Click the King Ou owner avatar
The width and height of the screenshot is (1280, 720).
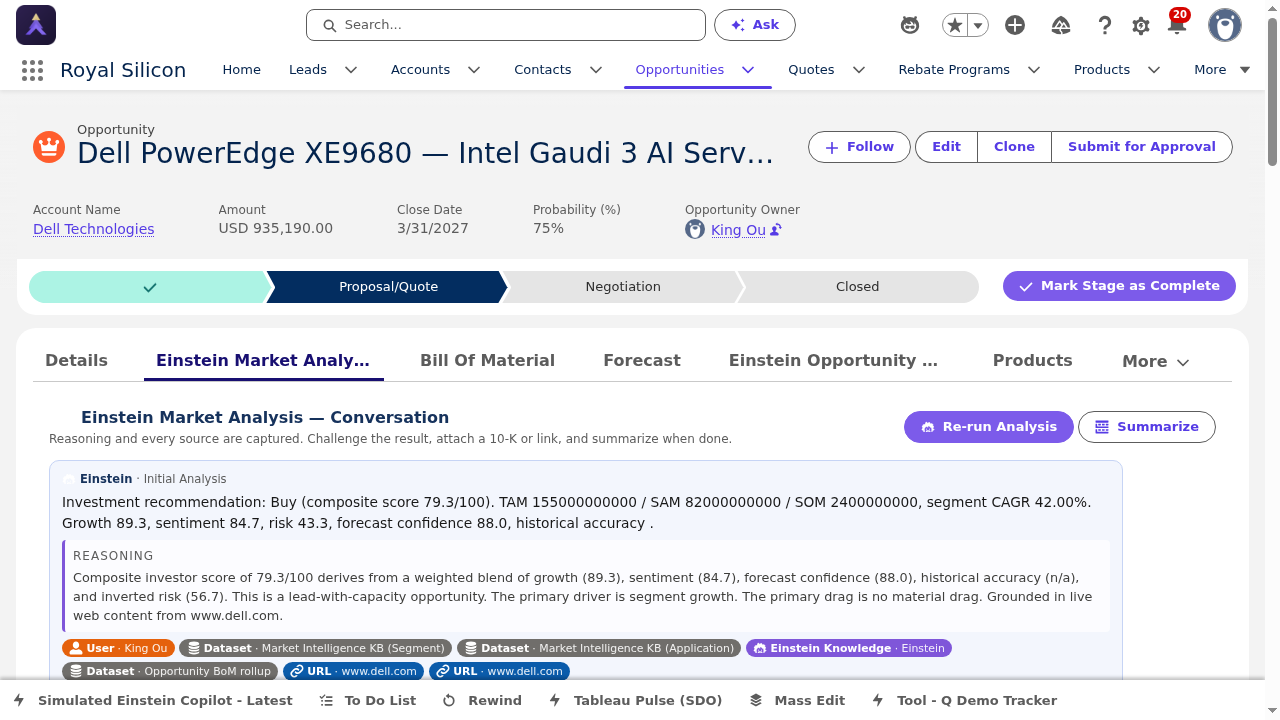click(x=695, y=229)
